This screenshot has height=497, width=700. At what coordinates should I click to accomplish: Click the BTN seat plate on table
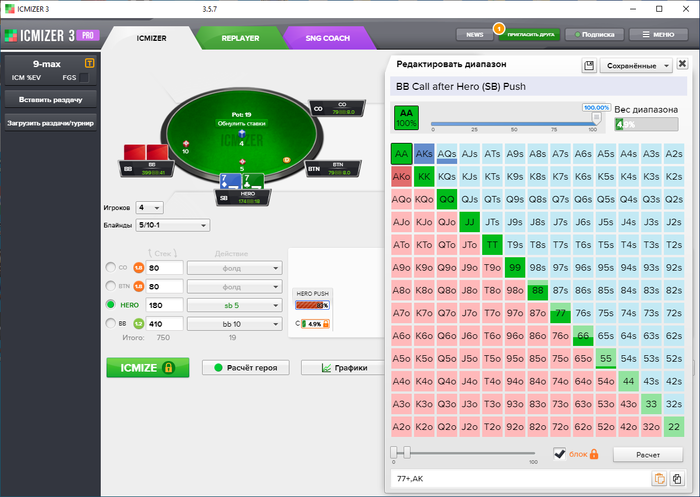(333, 168)
